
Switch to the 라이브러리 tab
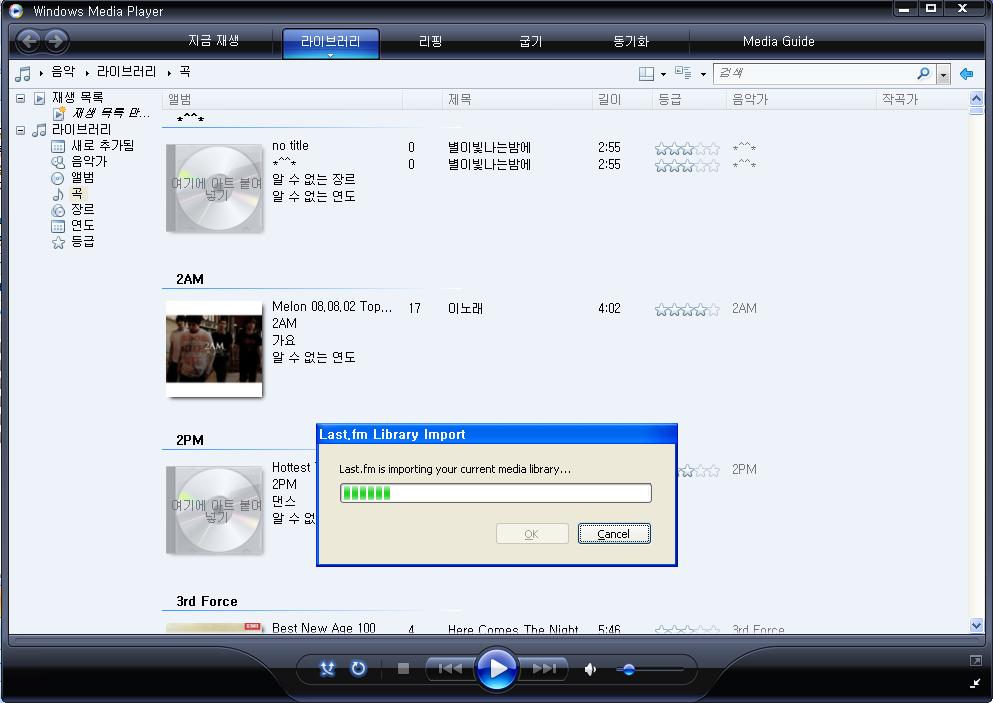(x=331, y=42)
